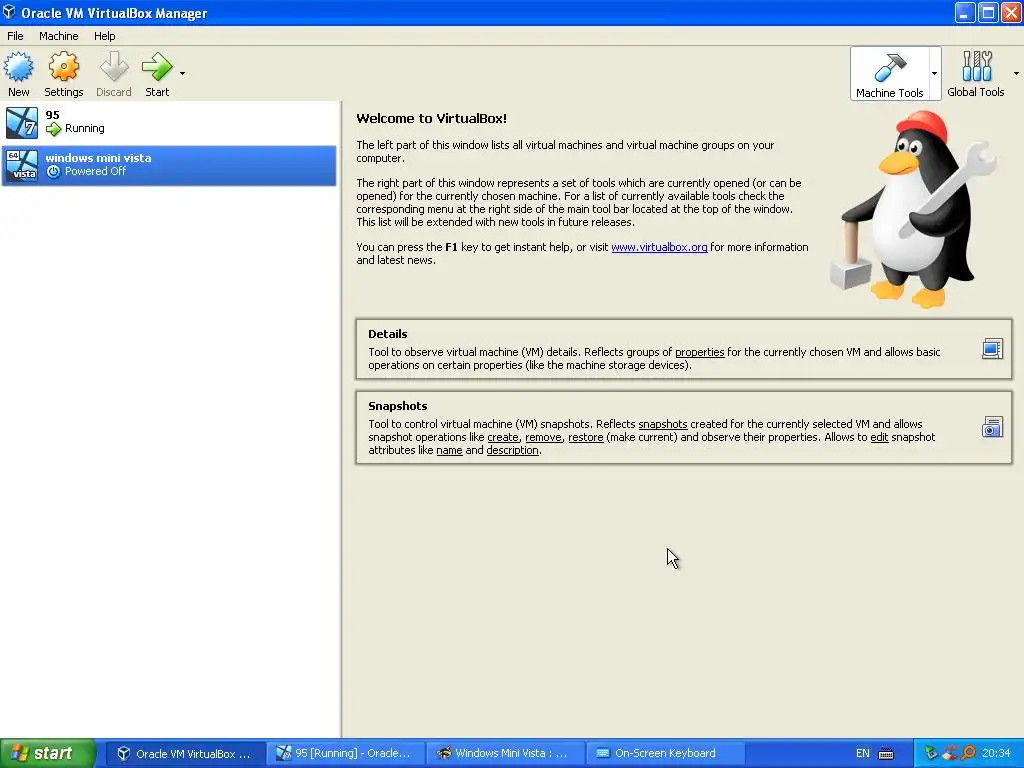Select the 95 virtual machine entry
1024x768 pixels.
(x=169, y=122)
